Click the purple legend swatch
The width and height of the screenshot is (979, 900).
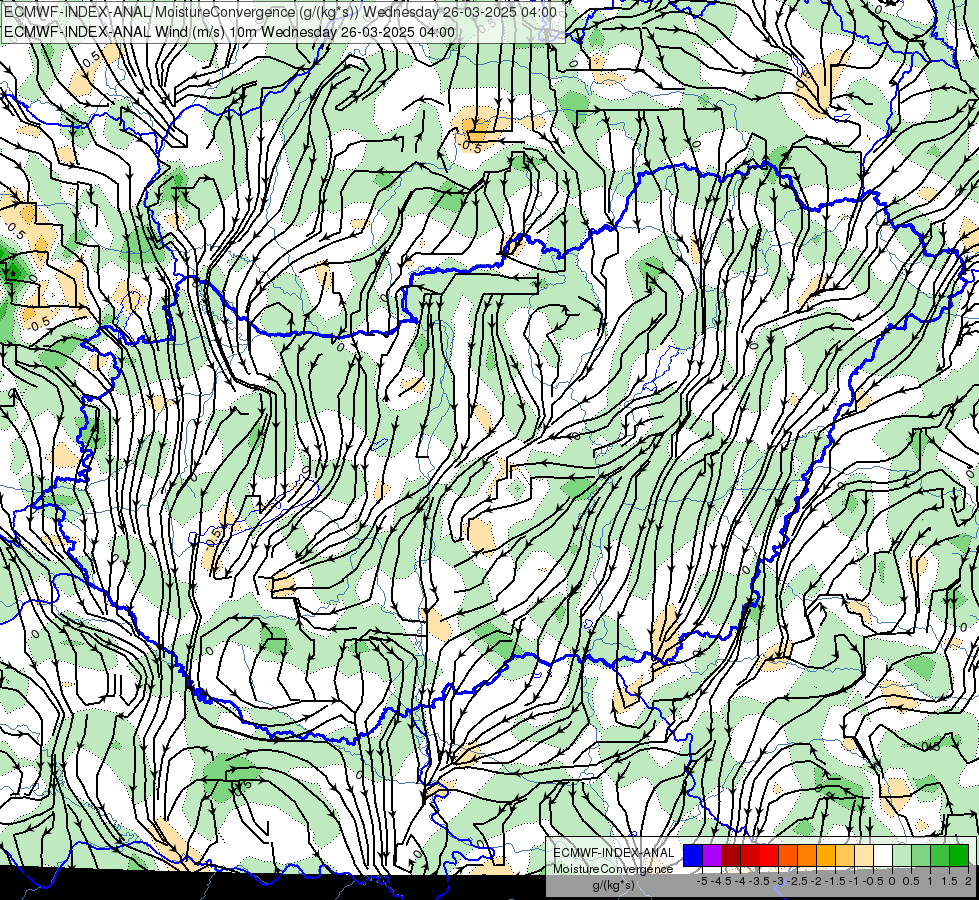tap(712, 856)
